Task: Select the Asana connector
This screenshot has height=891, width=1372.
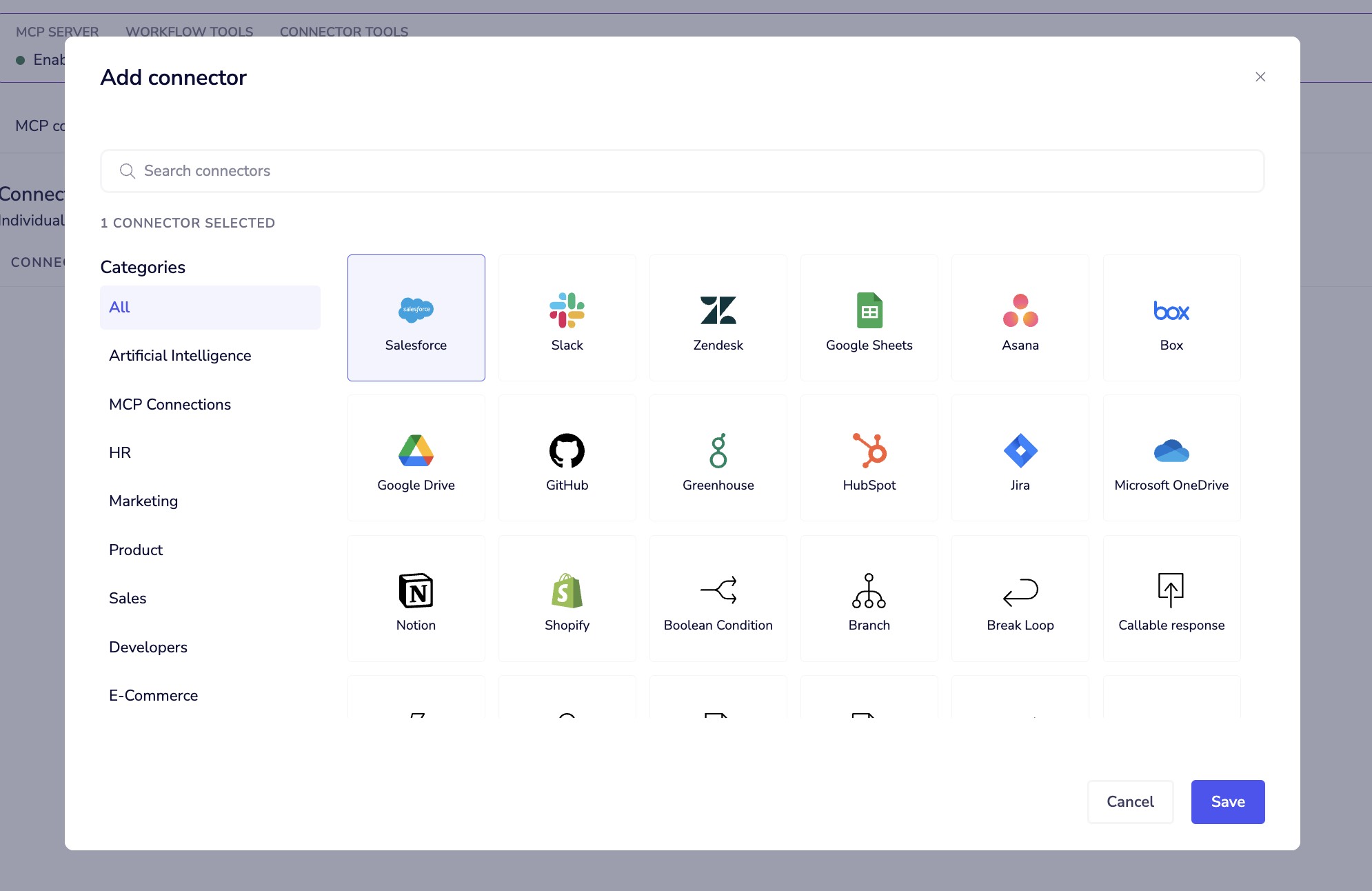Action: click(1020, 317)
